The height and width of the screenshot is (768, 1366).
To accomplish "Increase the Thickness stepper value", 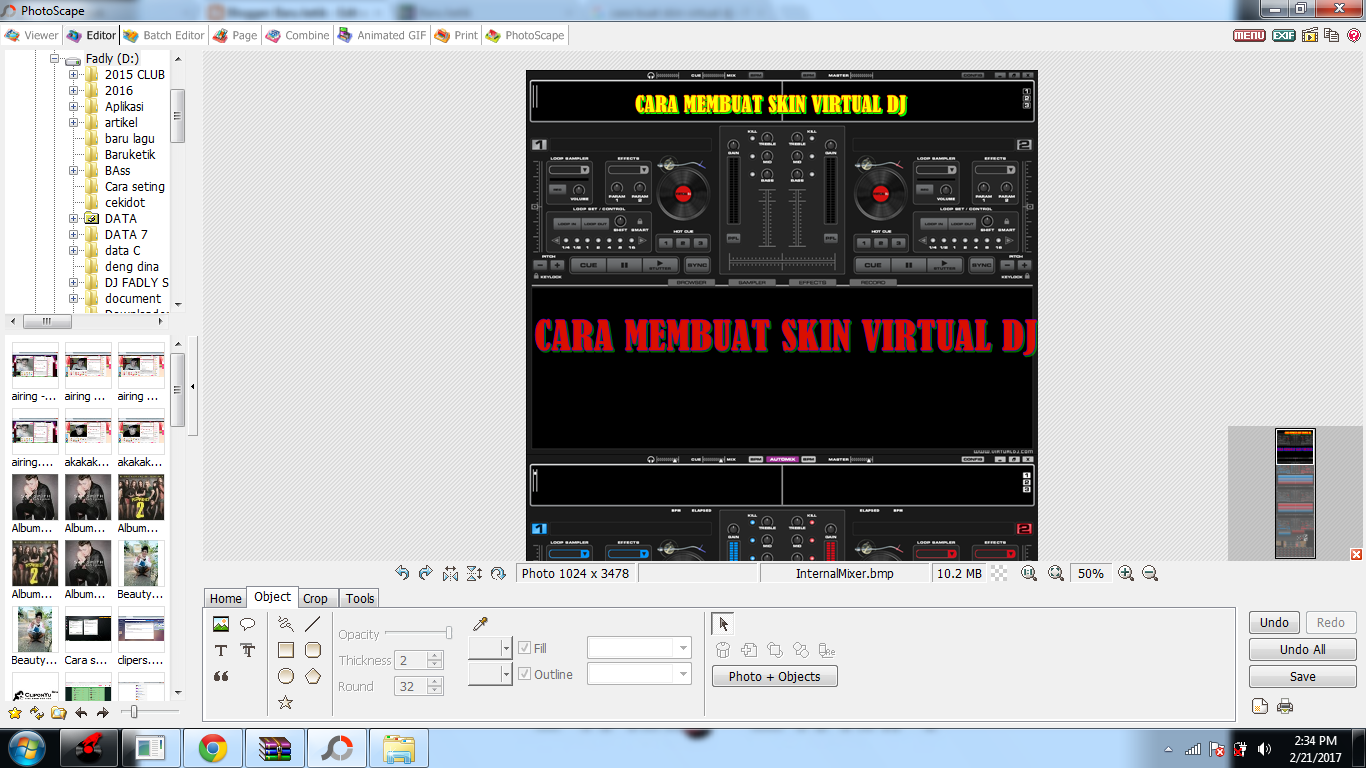I will tap(435, 656).
